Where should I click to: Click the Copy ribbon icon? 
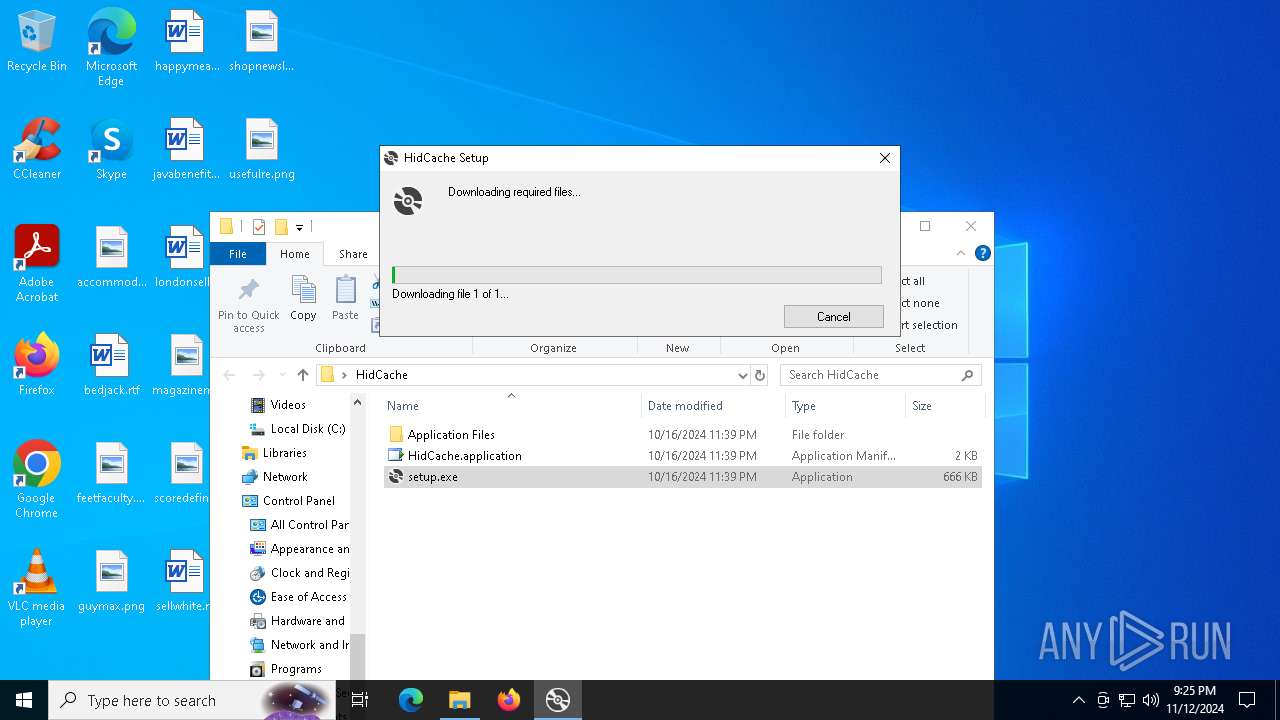tap(303, 298)
